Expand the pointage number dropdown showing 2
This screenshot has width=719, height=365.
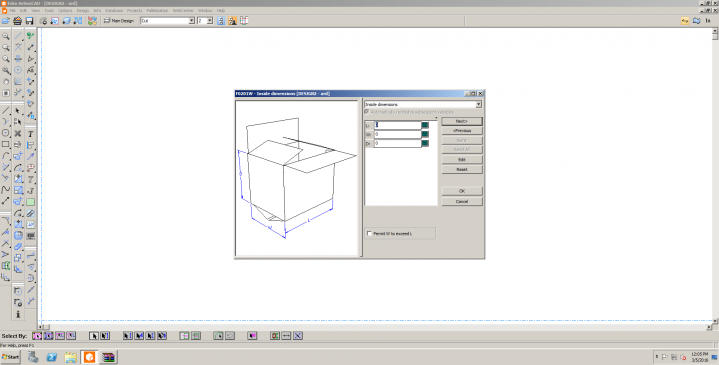click(205, 21)
